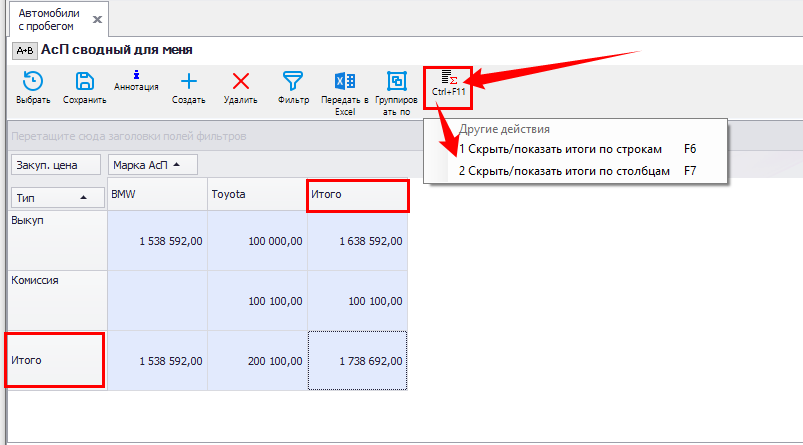Click the Сохранить save icon
Screen dimensions: 803x445
click(x=85, y=82)
